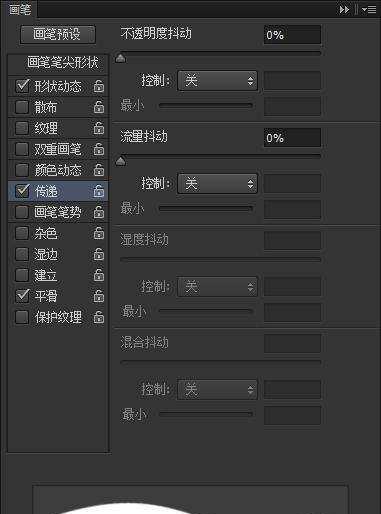Open 控制 dropdown under 湿度抖动
The width and height of the screenshot is (381, 514).
217,287
